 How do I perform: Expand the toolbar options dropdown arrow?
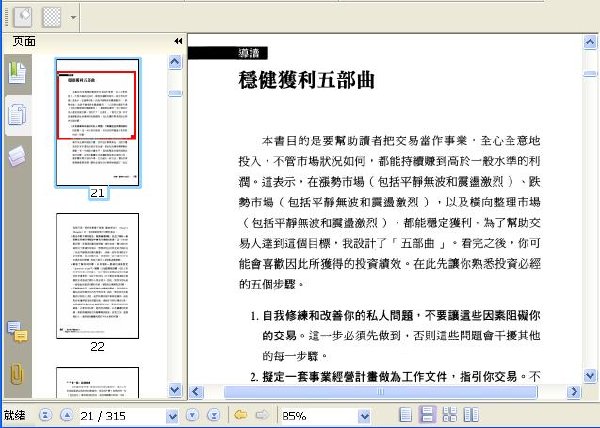click(x=73, y=17)
